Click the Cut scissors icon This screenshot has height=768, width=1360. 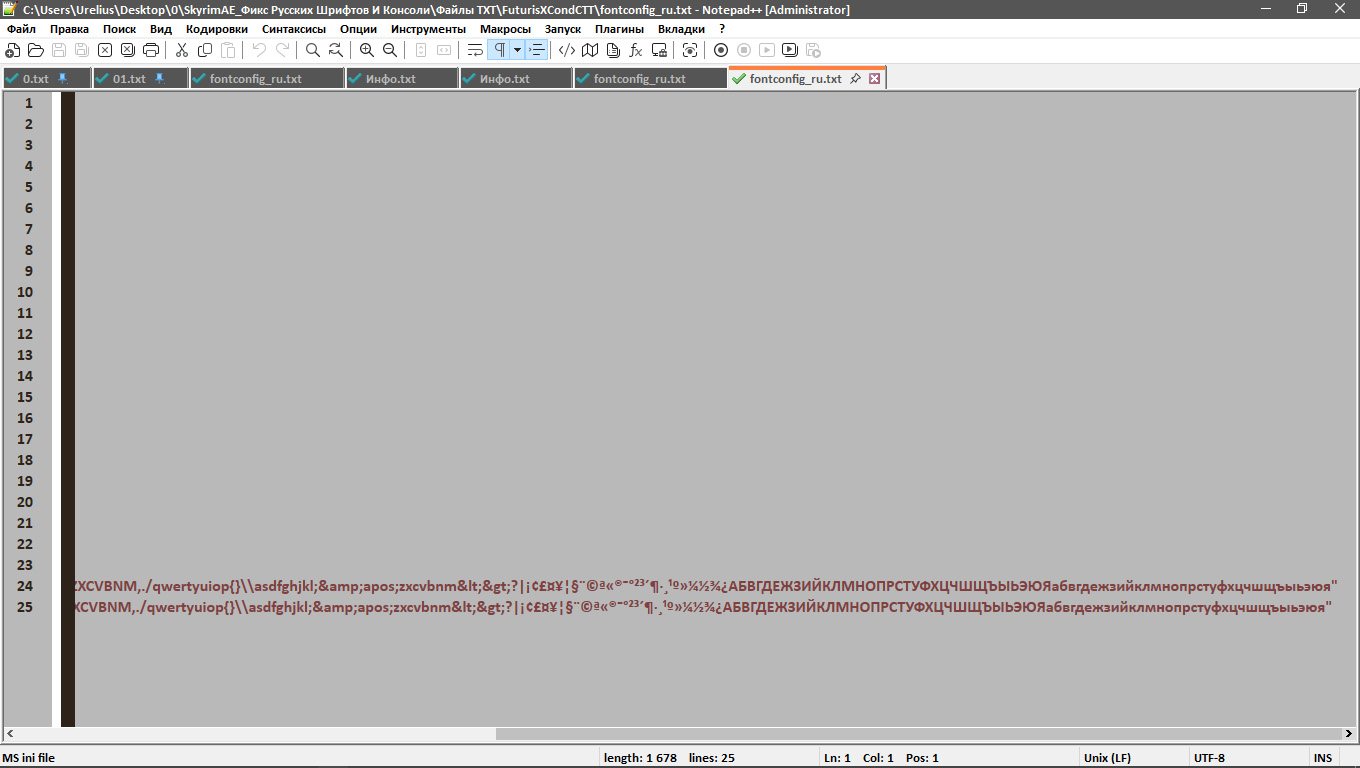coord(182,50)
